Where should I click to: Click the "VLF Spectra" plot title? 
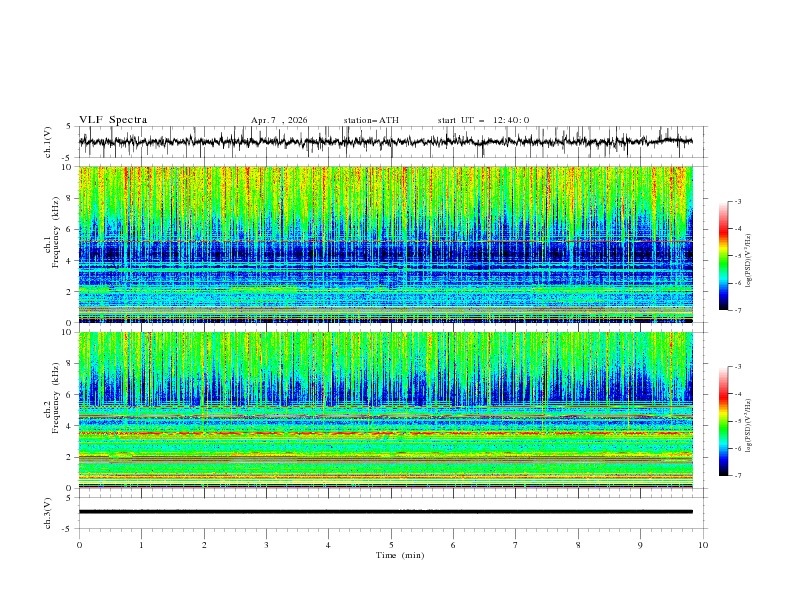tap(113, 120)
